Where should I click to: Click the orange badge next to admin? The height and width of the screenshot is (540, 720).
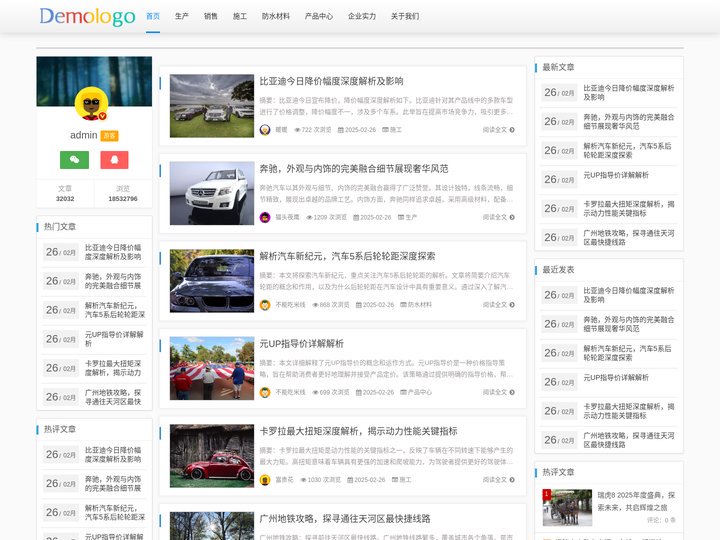(x=110, y=136)
